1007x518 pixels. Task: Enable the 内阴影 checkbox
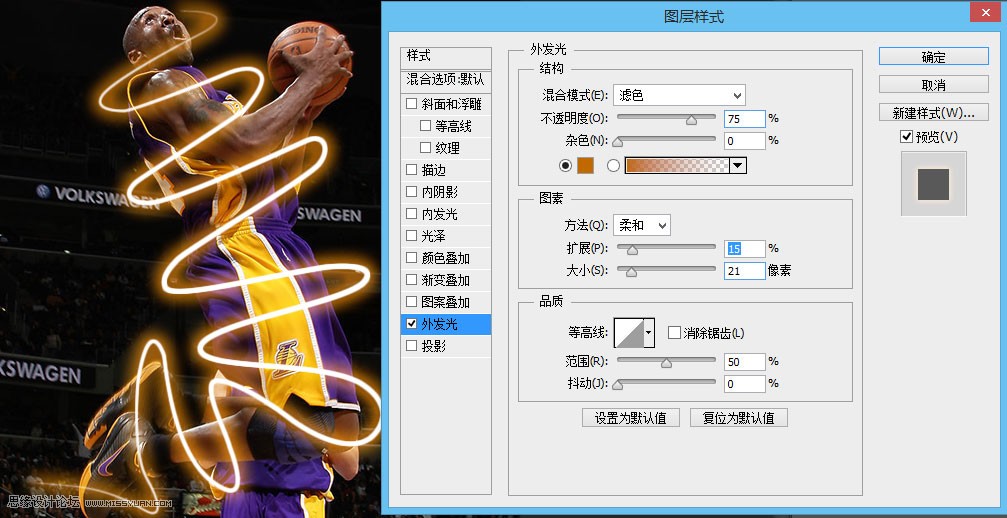pos(412,192)
